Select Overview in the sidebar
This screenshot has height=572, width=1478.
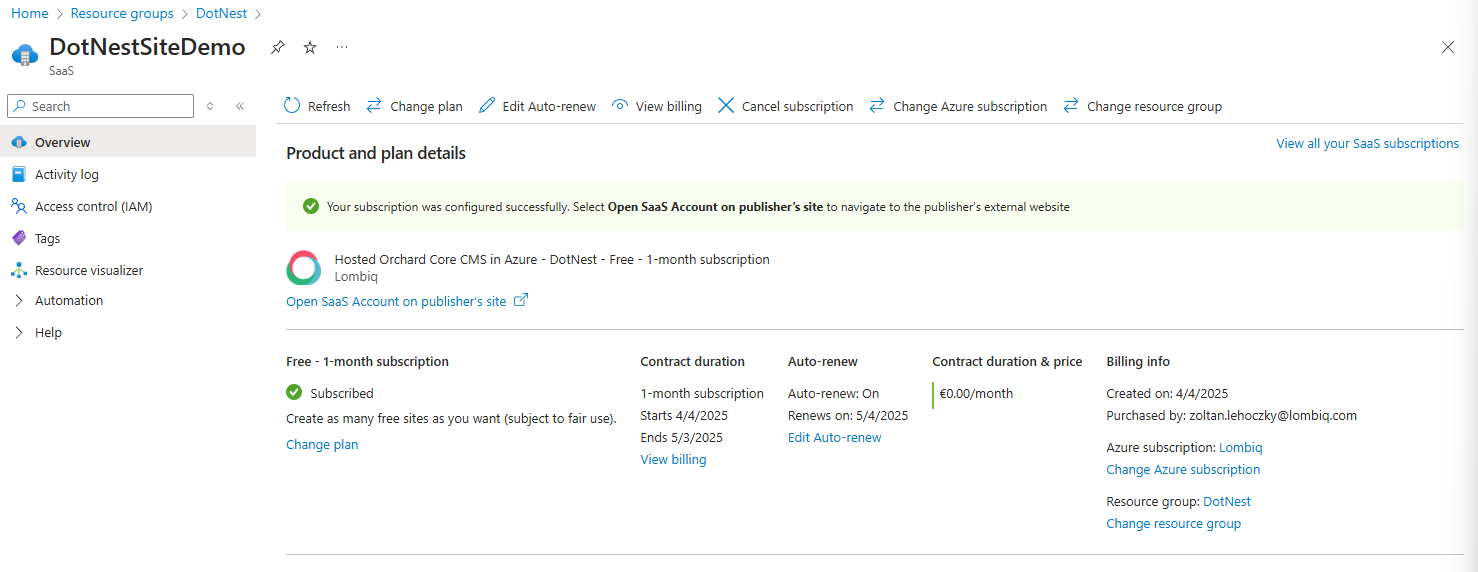pos(128,142)
